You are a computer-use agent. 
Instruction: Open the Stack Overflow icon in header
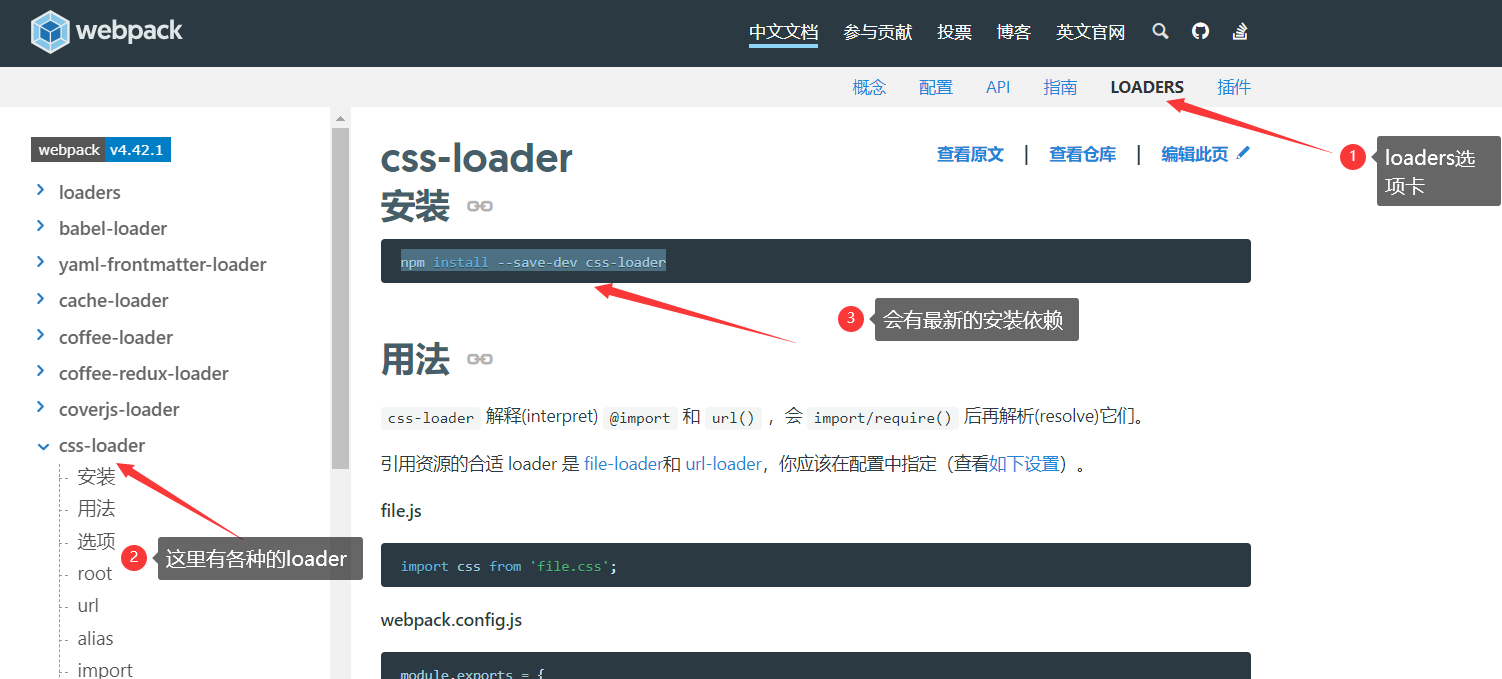click(1240, 31)
